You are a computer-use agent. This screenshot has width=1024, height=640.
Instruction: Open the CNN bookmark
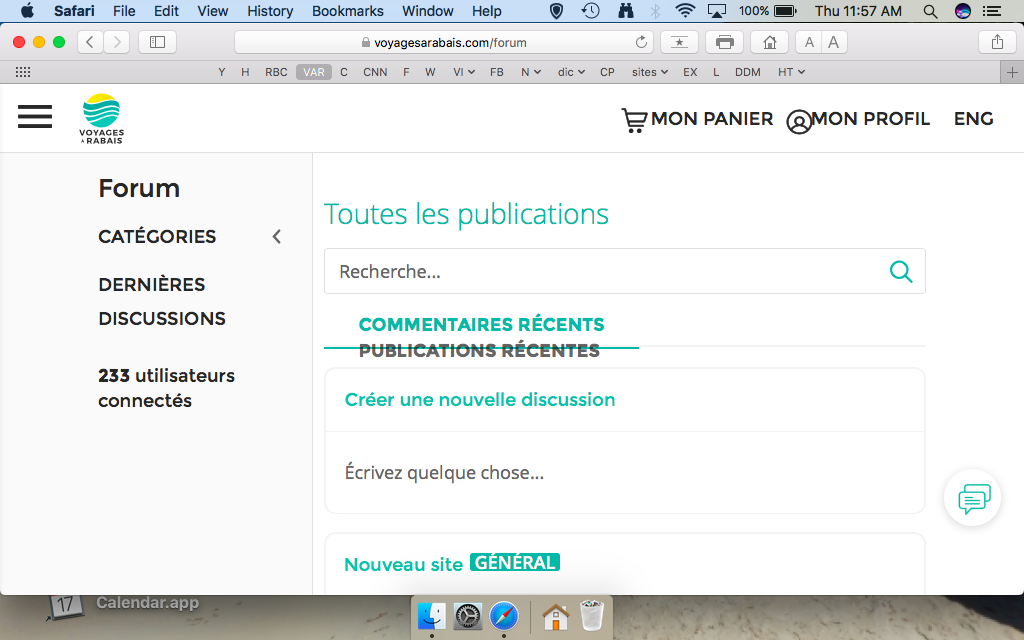[375, 72]
